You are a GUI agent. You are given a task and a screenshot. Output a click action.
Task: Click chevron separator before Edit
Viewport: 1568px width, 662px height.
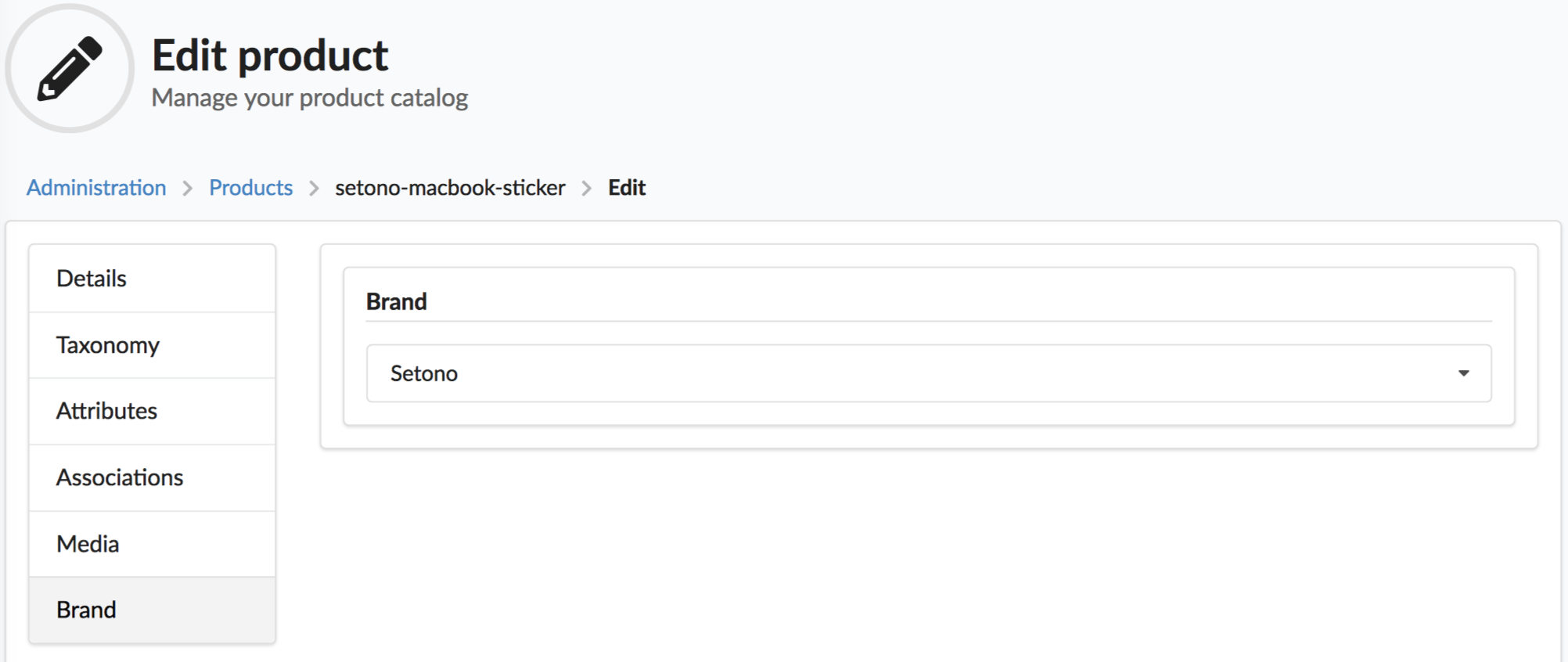pyautogui.click(x=587, y=189)
